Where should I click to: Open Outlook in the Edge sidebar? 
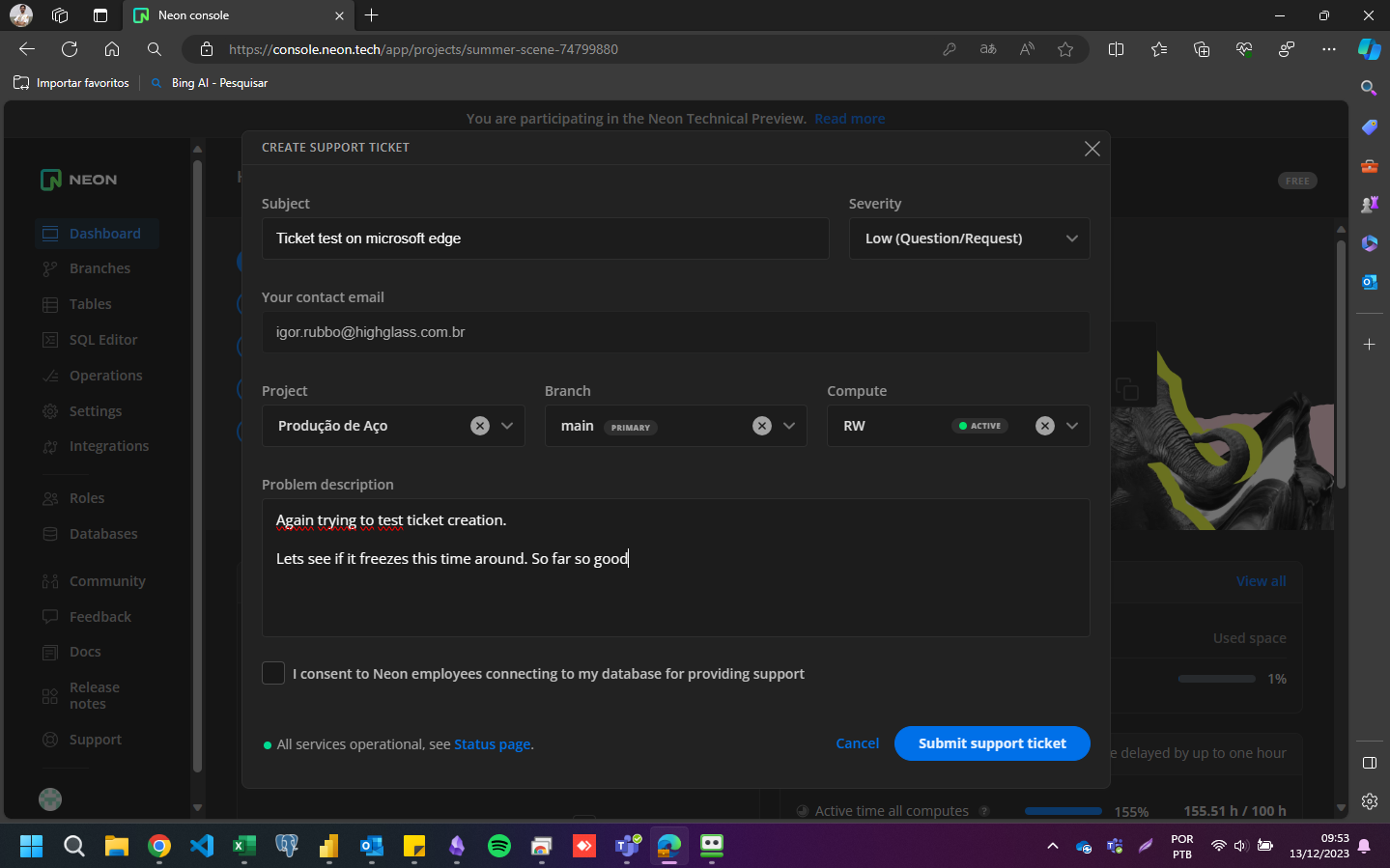pyautogui.click(x=1369, y=282)
